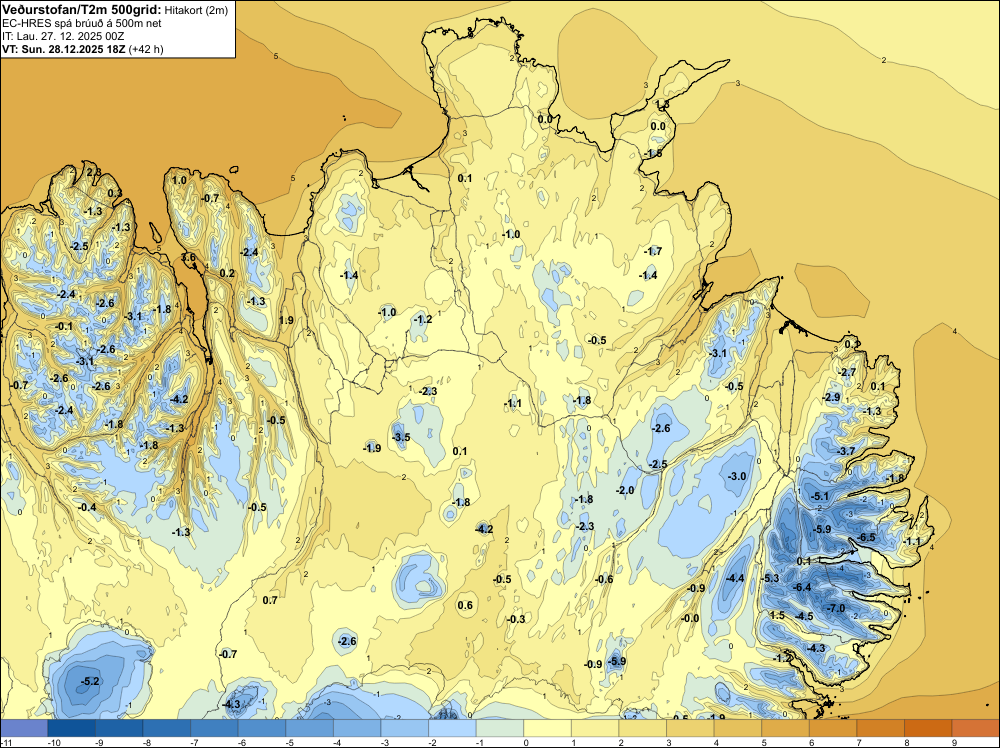Click the temperature value -2.7

(x=847, y=372)
